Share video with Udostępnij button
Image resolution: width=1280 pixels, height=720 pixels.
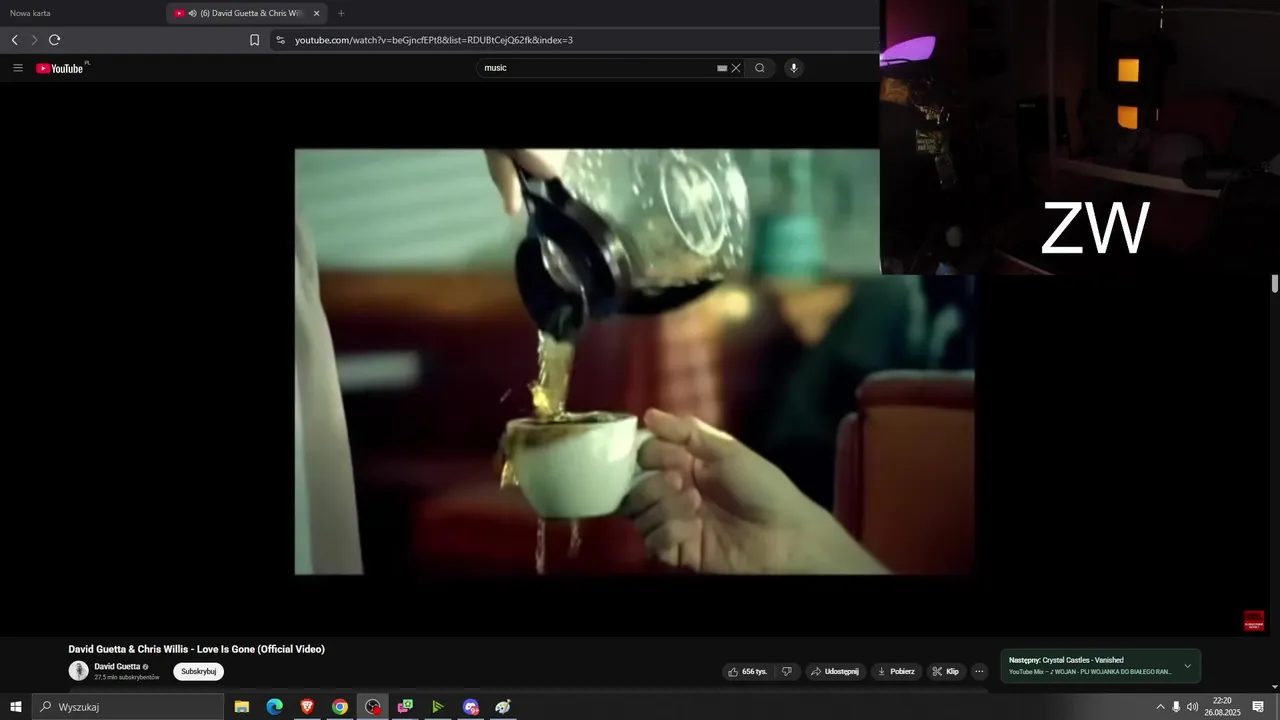click(x=834, y=671)
